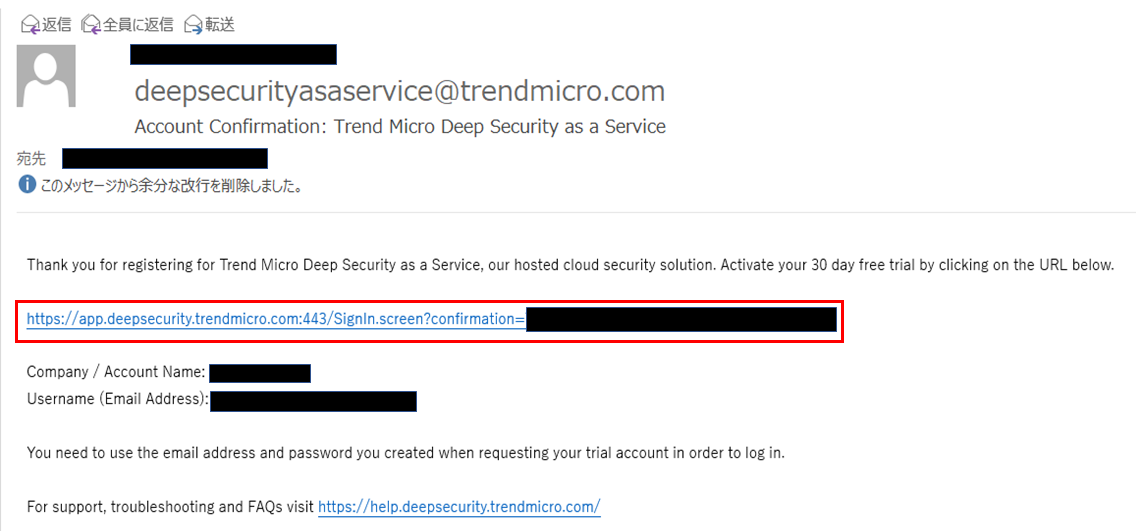Click the redacted username email value

313,401
